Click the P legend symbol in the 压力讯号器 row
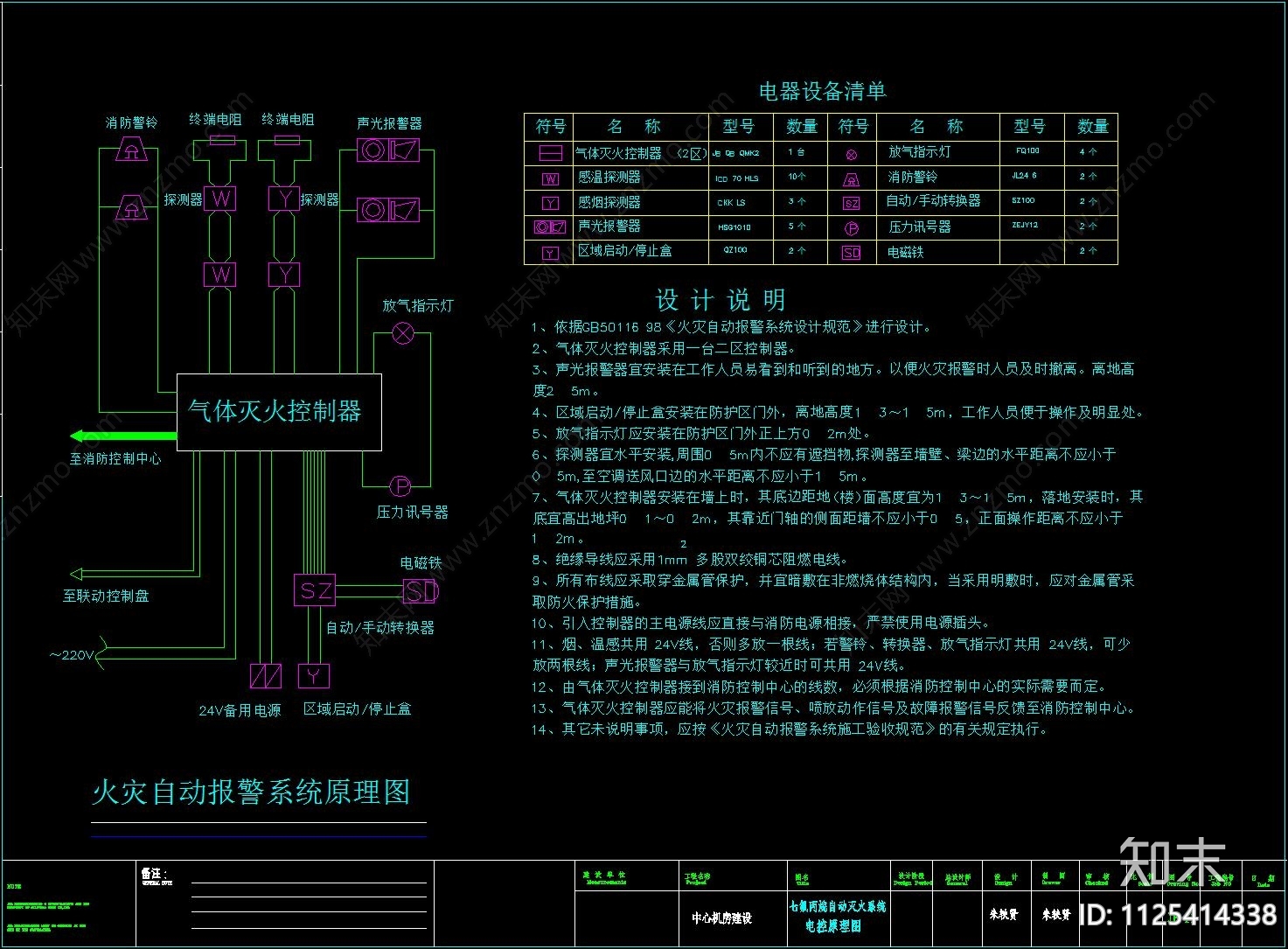This screenshot has height=949, width=1288. click(852, 228)
